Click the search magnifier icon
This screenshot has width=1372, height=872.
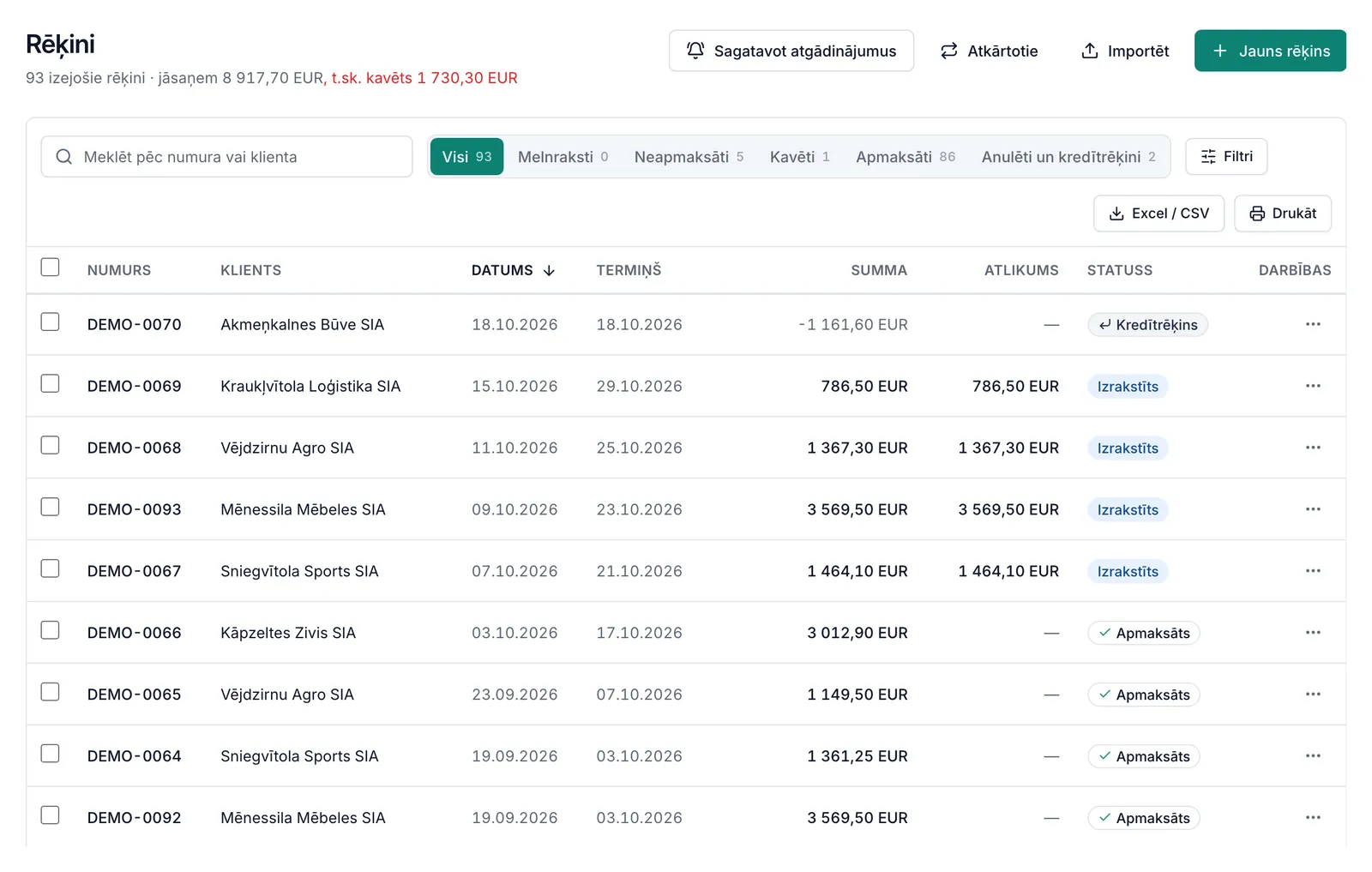click(63, 157)
